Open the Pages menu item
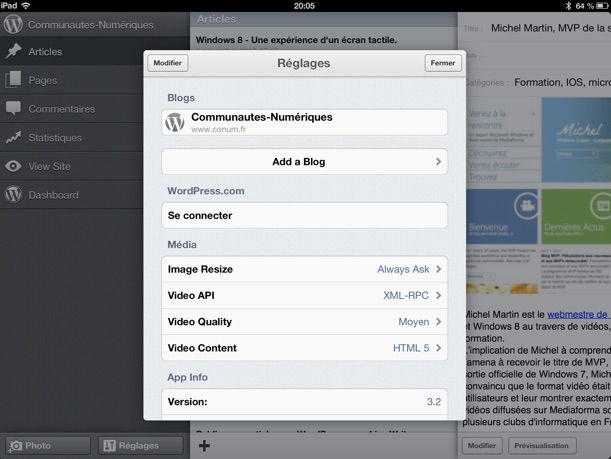 [72, 80]
